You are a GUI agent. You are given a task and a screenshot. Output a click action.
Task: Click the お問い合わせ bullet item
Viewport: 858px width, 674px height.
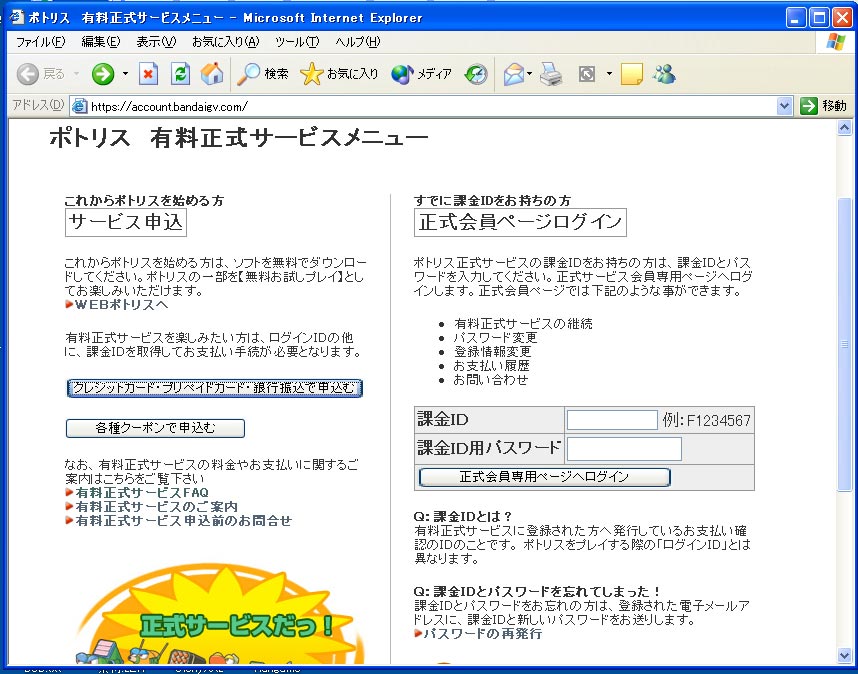[x=491, y=380]
